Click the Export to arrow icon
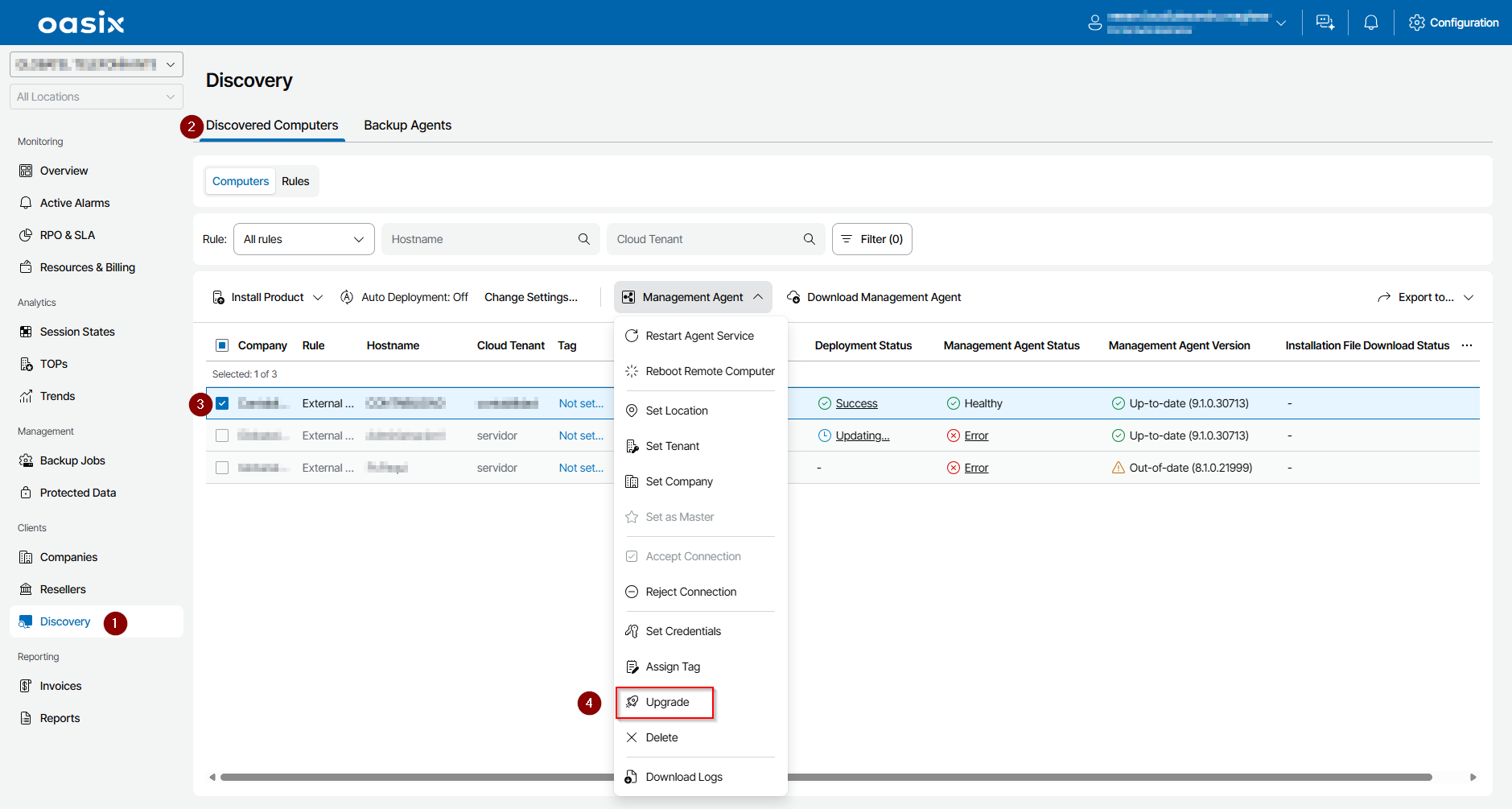 [1384, 297]
